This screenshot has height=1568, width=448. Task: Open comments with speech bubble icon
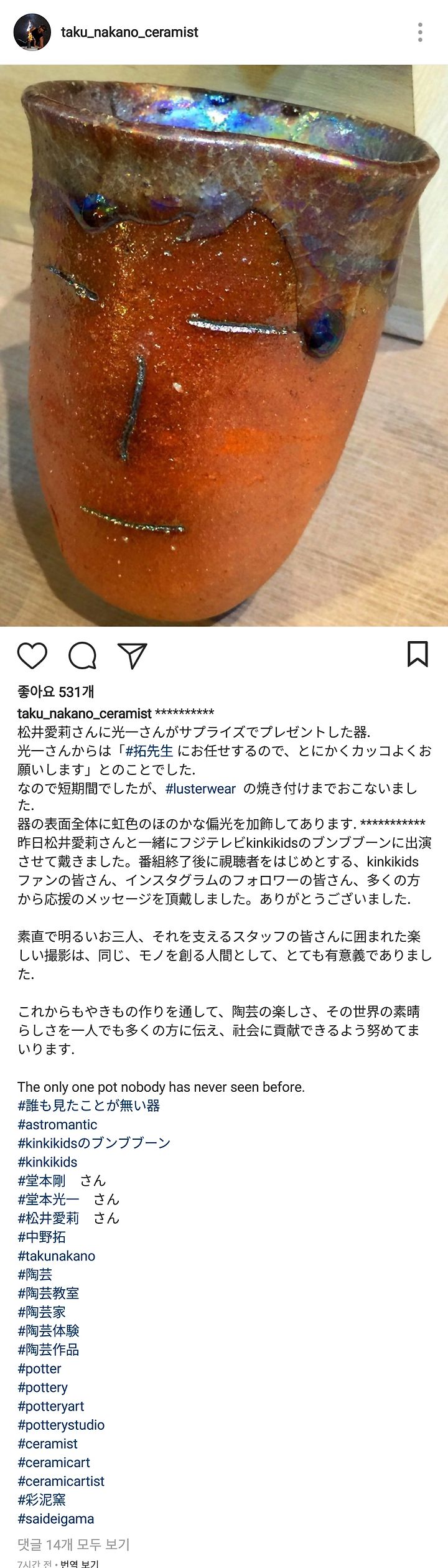pyautogui.click(x=82, y=655)
